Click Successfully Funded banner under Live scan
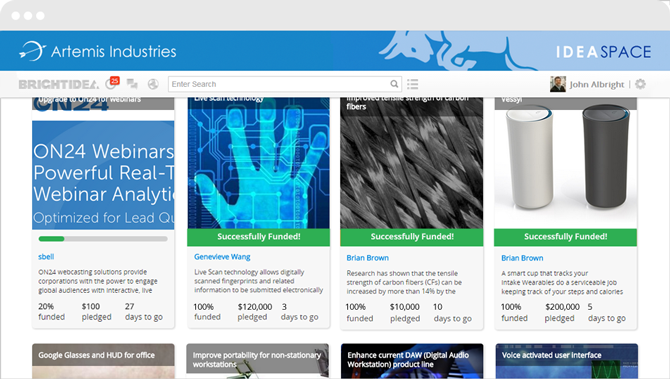 click(x=259, y=237)
